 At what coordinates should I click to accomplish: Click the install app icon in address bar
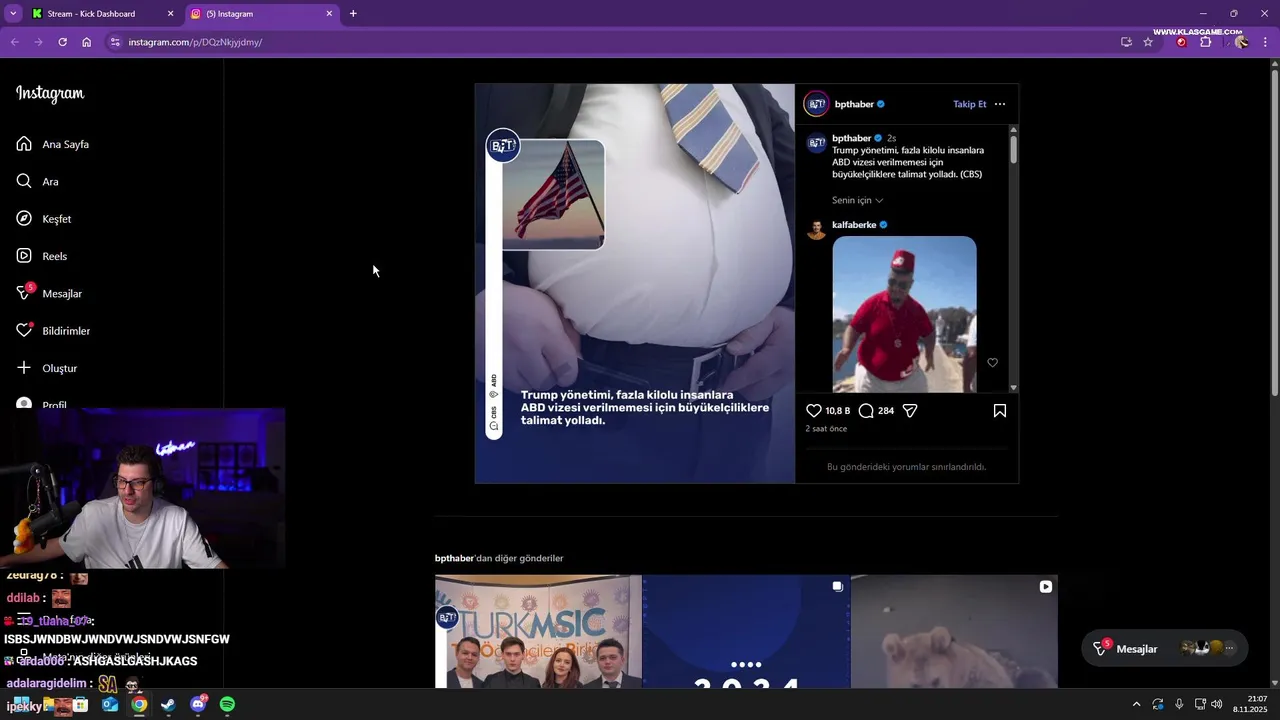(1126, 42)
